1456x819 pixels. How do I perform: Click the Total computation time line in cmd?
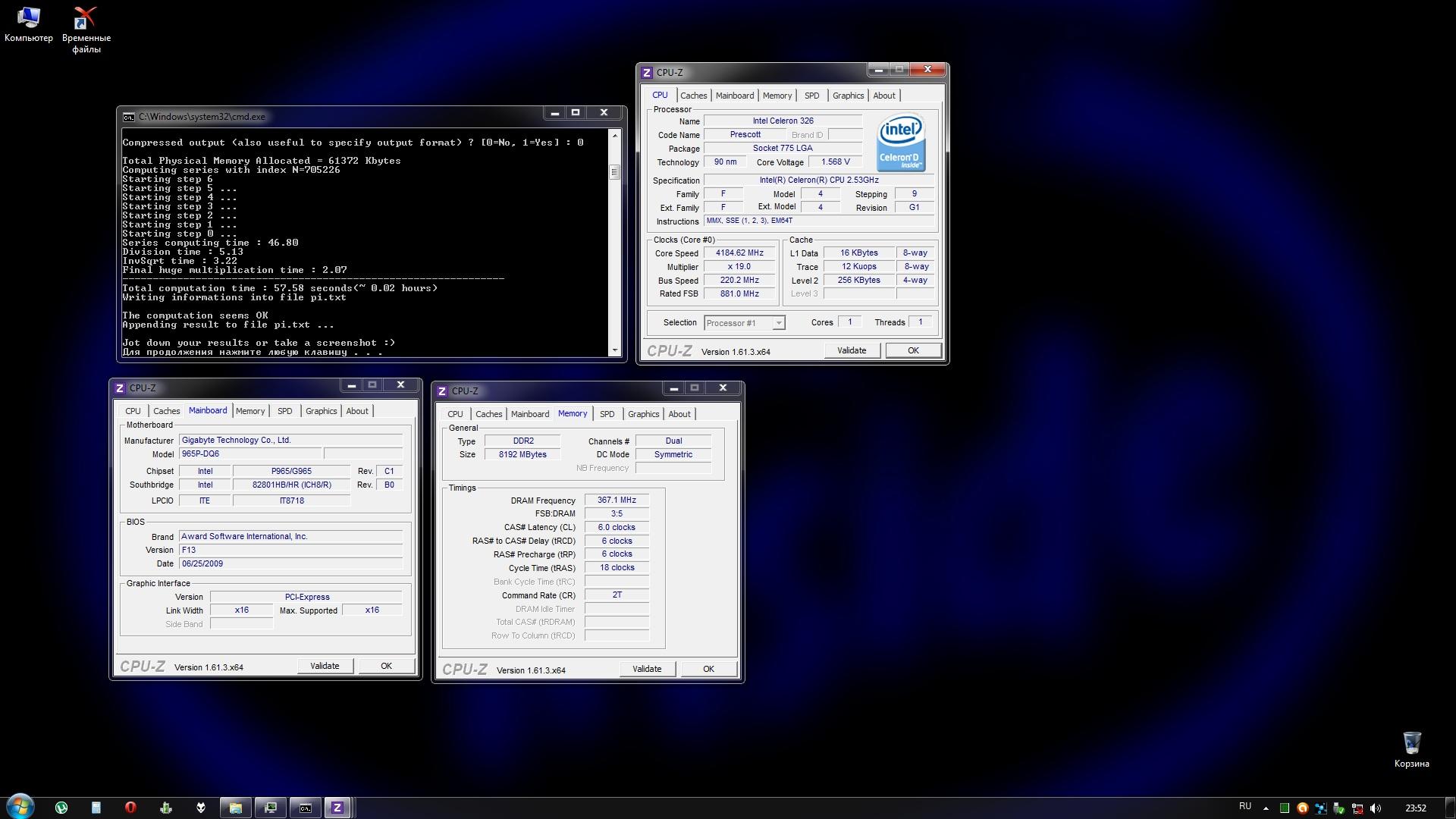coord(280,288)
